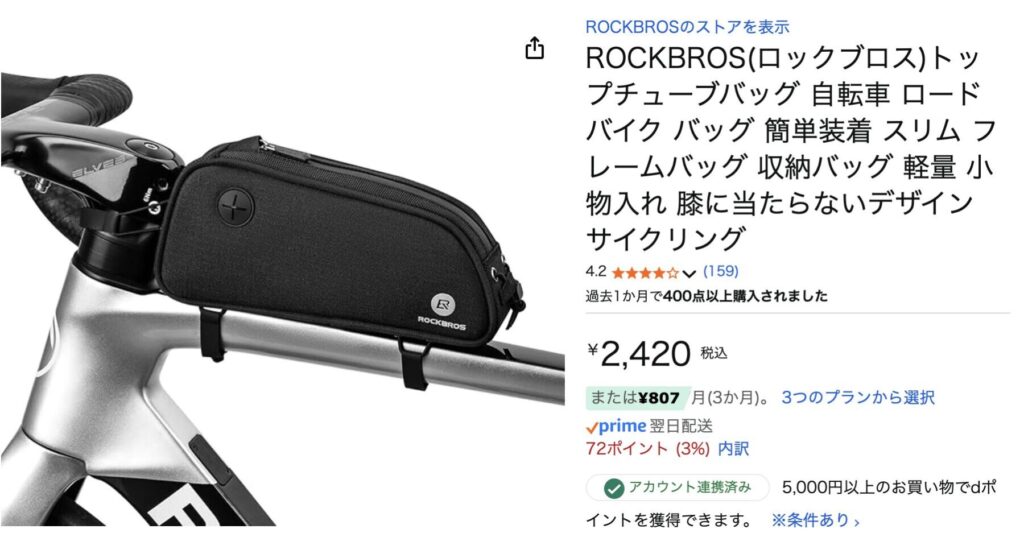
Task: Select 3つのプランから選択 installment plans link
Action: [857, 397]
